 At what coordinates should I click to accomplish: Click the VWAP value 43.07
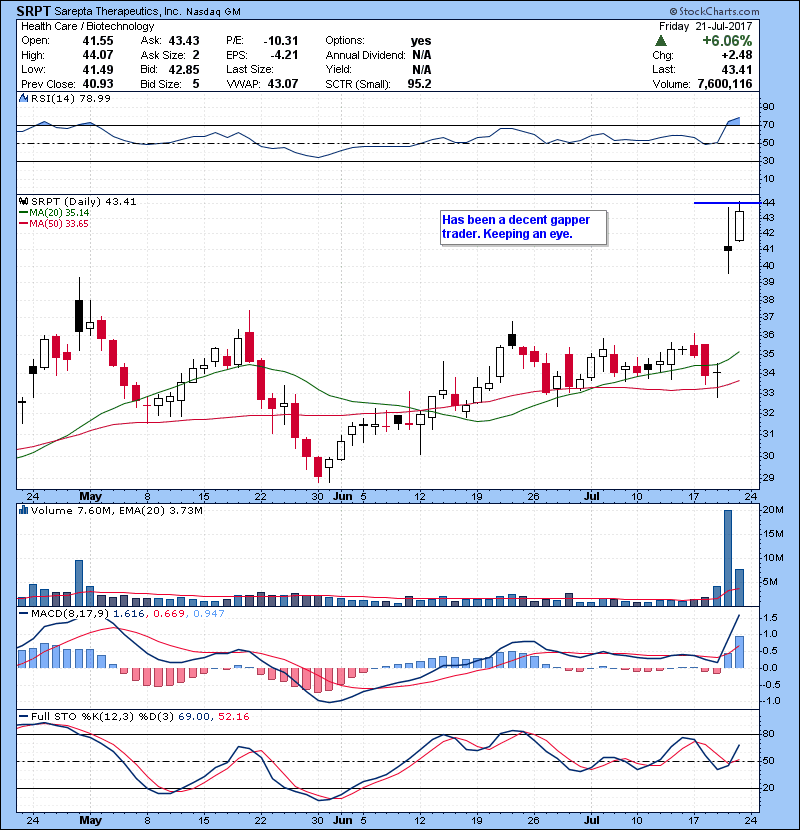pyautogui.click(x=283, y=84)
